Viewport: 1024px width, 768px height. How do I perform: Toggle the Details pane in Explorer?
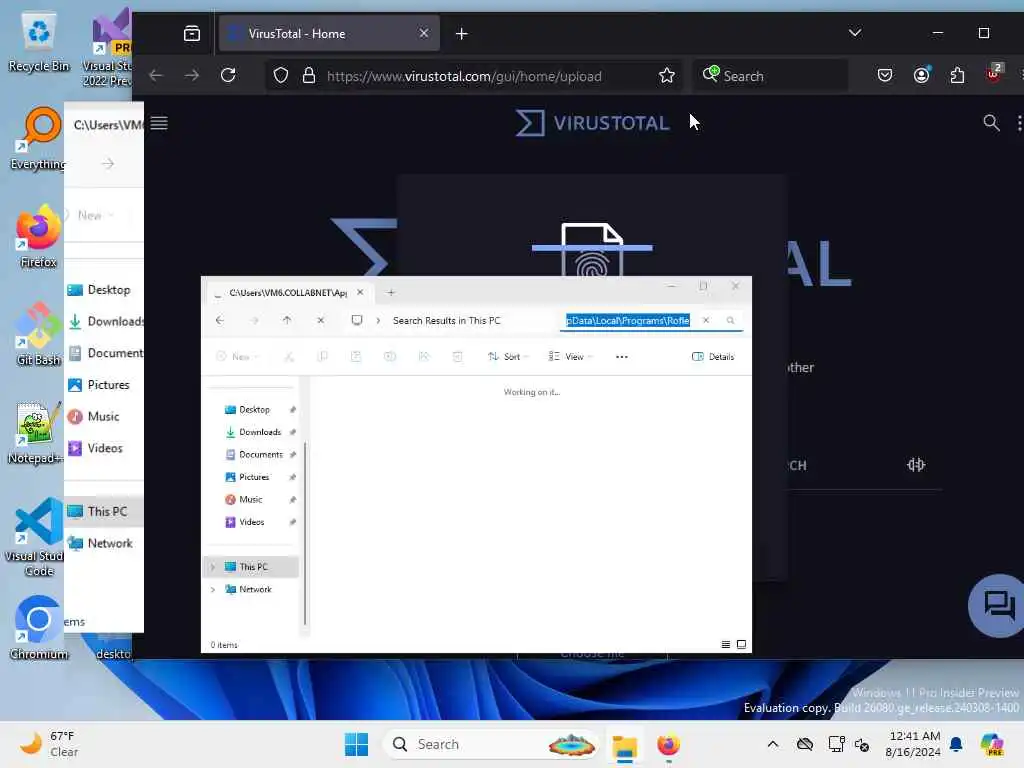pyautogui.click(x=712, y=357)
